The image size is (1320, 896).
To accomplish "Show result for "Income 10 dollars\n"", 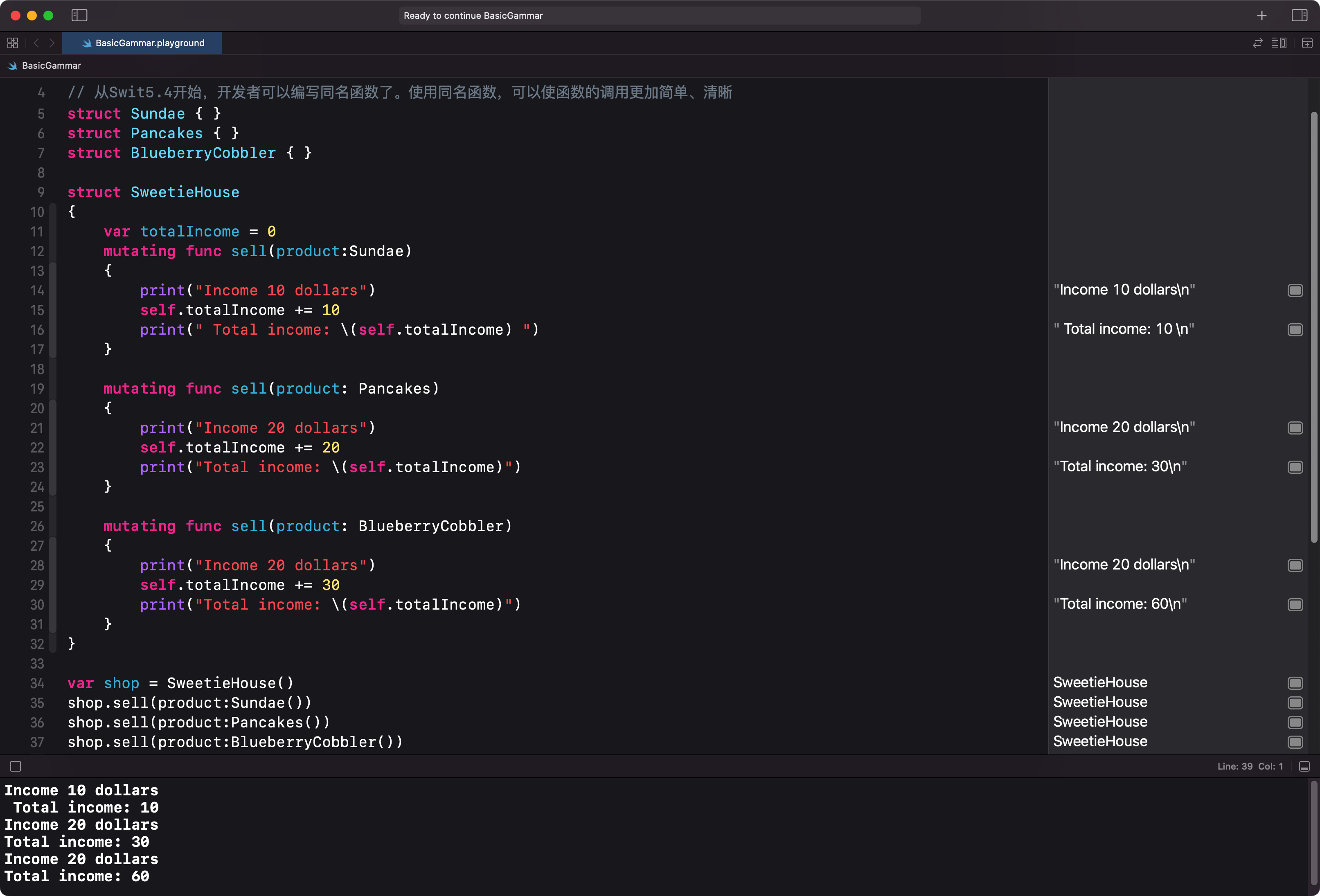I will (1295, 290).
